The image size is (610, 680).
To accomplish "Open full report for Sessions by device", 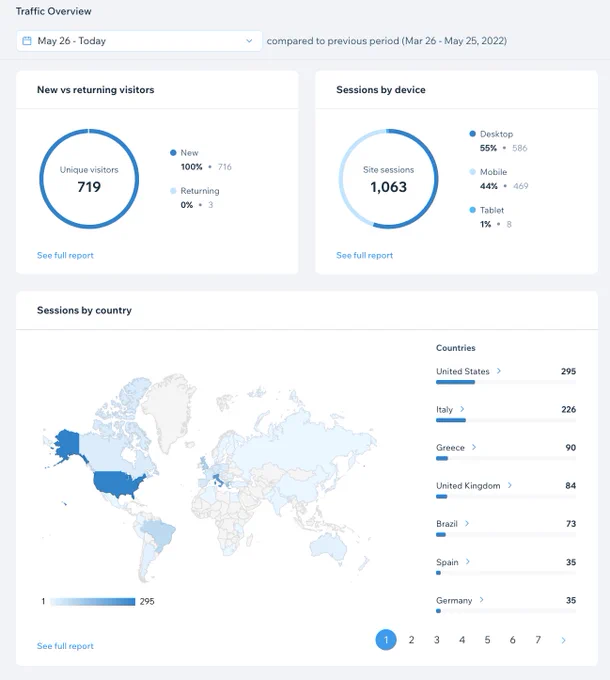I will click(x=365, y=255).
